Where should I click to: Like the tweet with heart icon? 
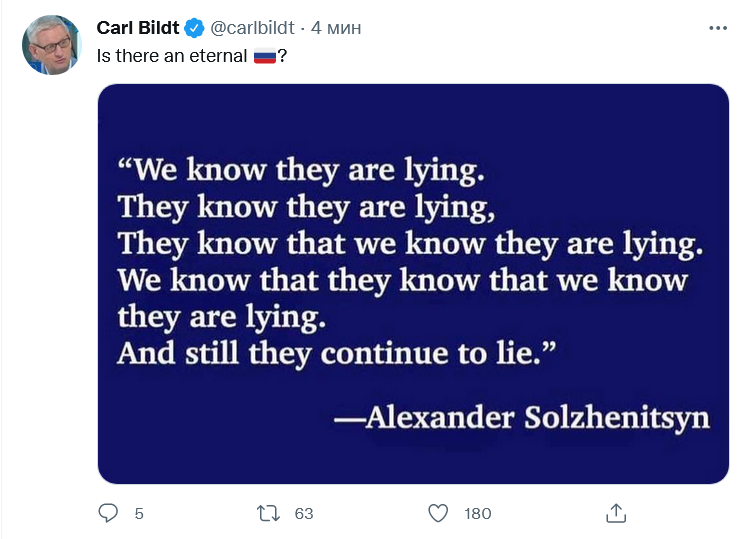(x=438, y=513)
